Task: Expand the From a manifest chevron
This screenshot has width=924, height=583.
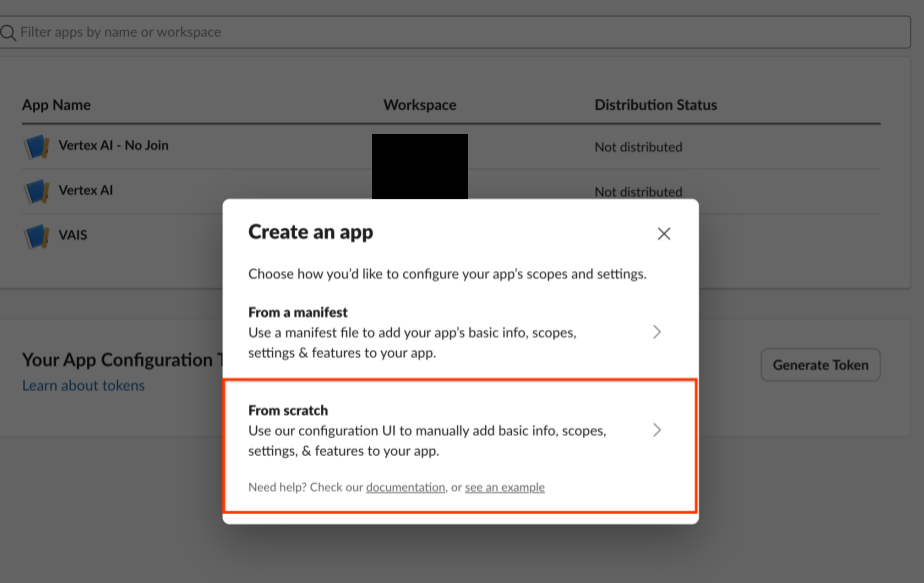Action: pos(657,332)
